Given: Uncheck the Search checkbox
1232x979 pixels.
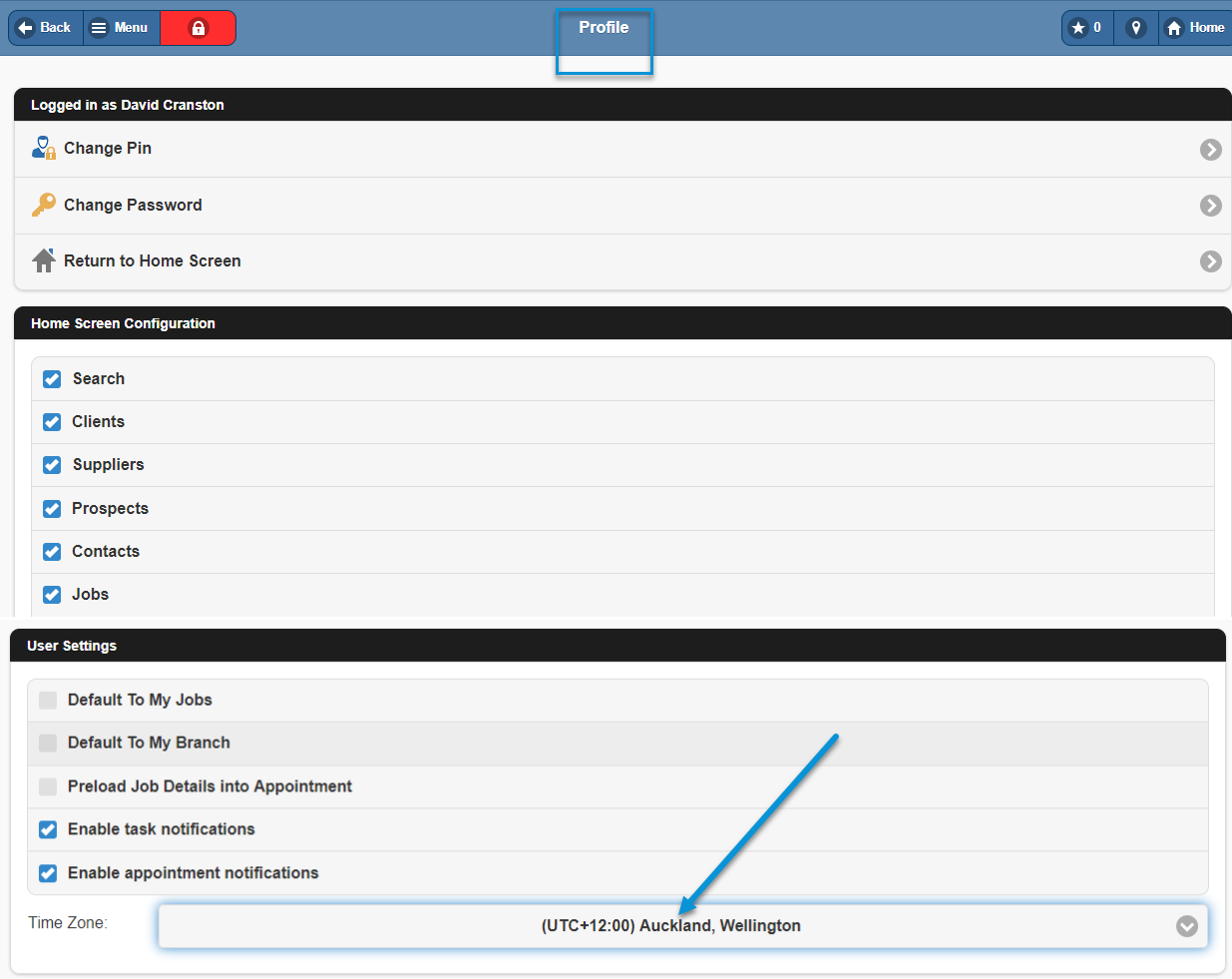Looking at the screenshot, I should [x=52, y=379].
